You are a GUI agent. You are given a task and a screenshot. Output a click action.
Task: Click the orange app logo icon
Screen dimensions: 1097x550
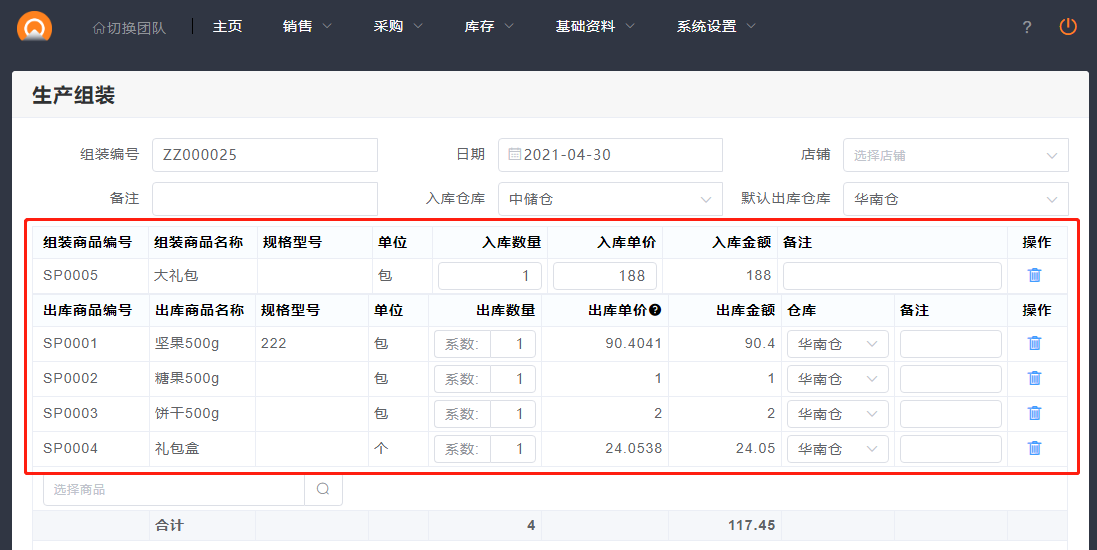34,27
